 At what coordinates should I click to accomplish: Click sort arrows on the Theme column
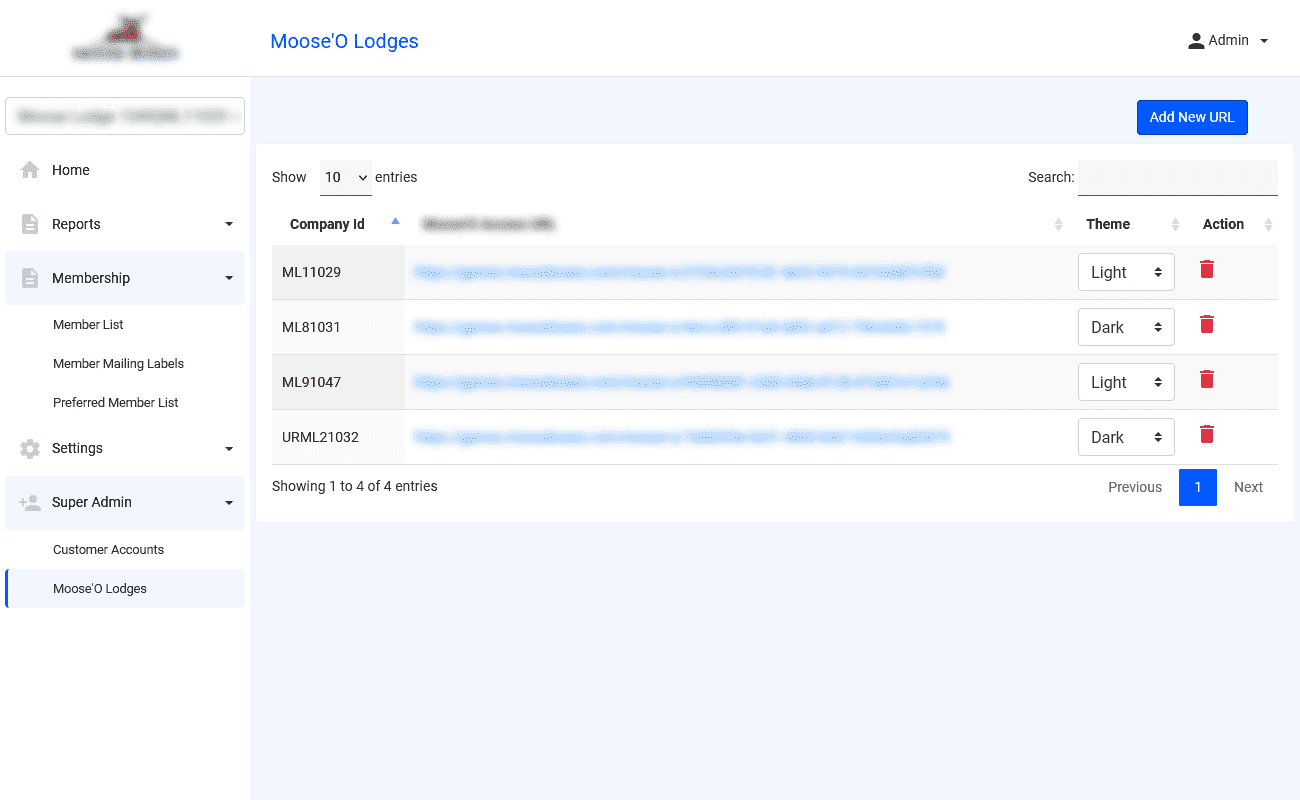(x=1175, y=224)
